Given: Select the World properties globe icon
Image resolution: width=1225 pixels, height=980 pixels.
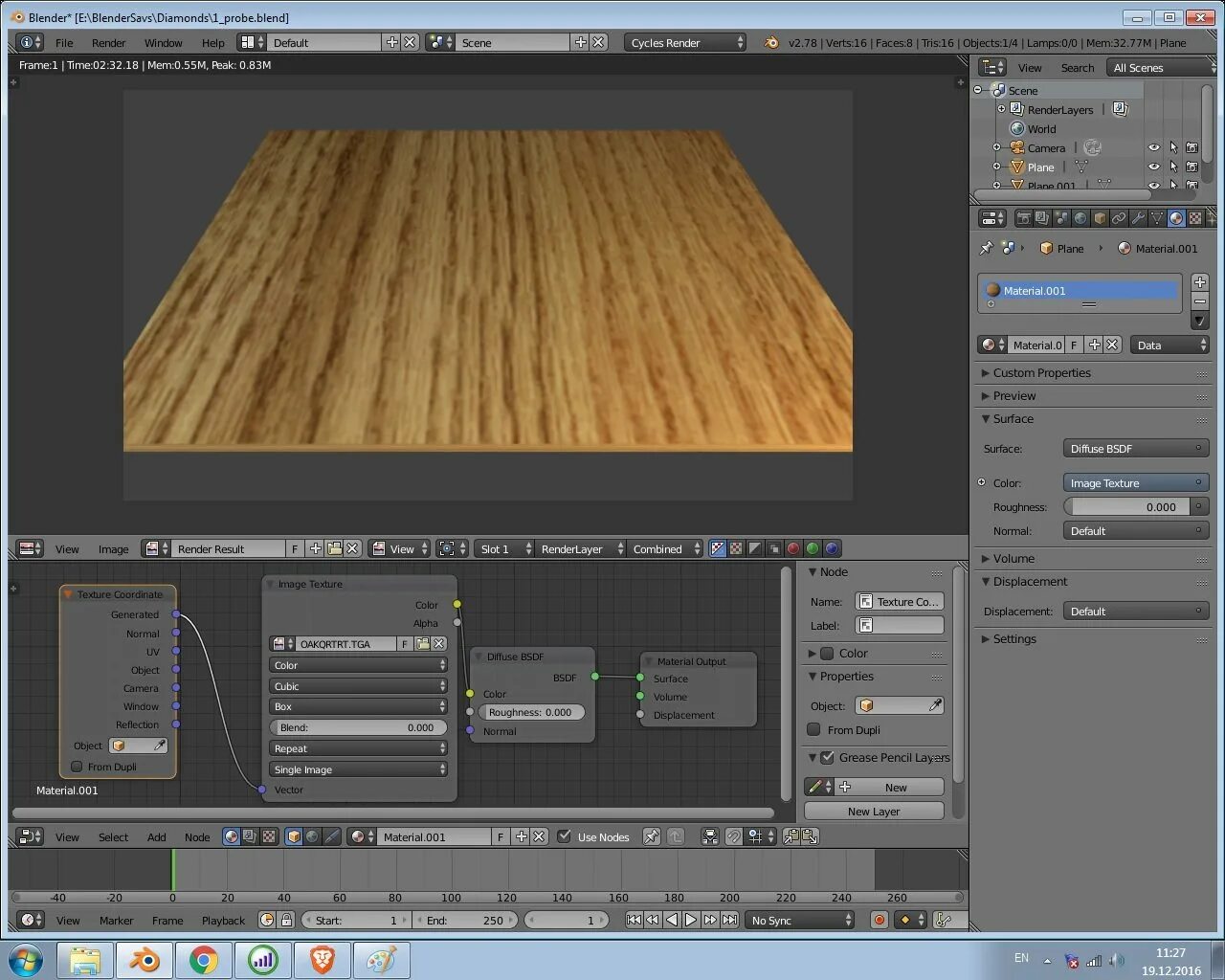Looking at the screenshot, I should (x=1080, y=218).
